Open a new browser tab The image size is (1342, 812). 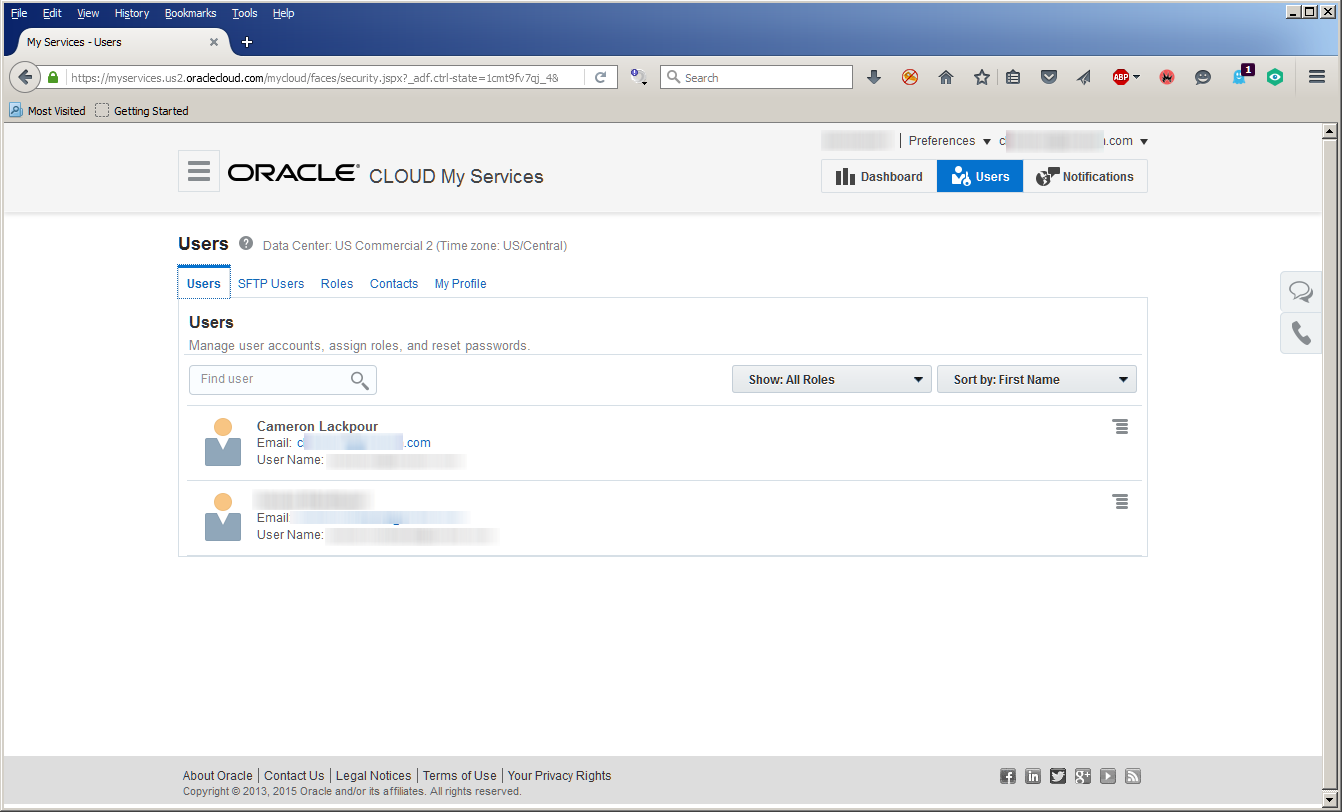click(247, 42)
